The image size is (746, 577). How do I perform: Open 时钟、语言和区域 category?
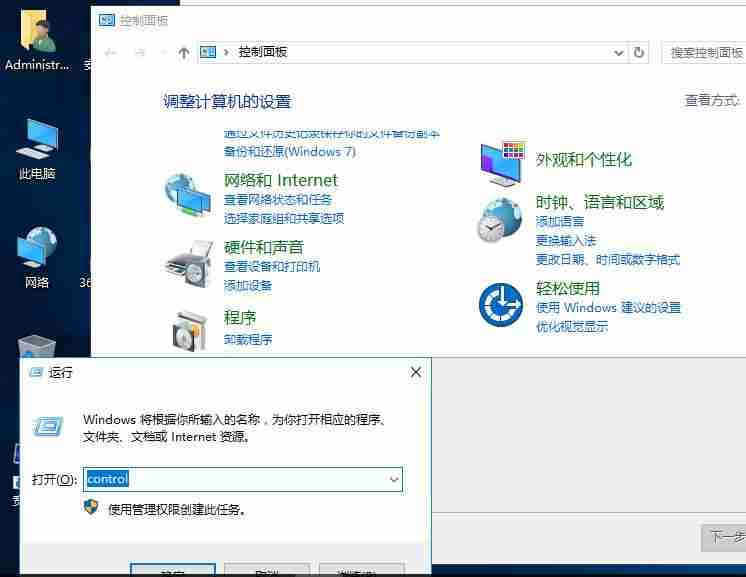point(599,203)
